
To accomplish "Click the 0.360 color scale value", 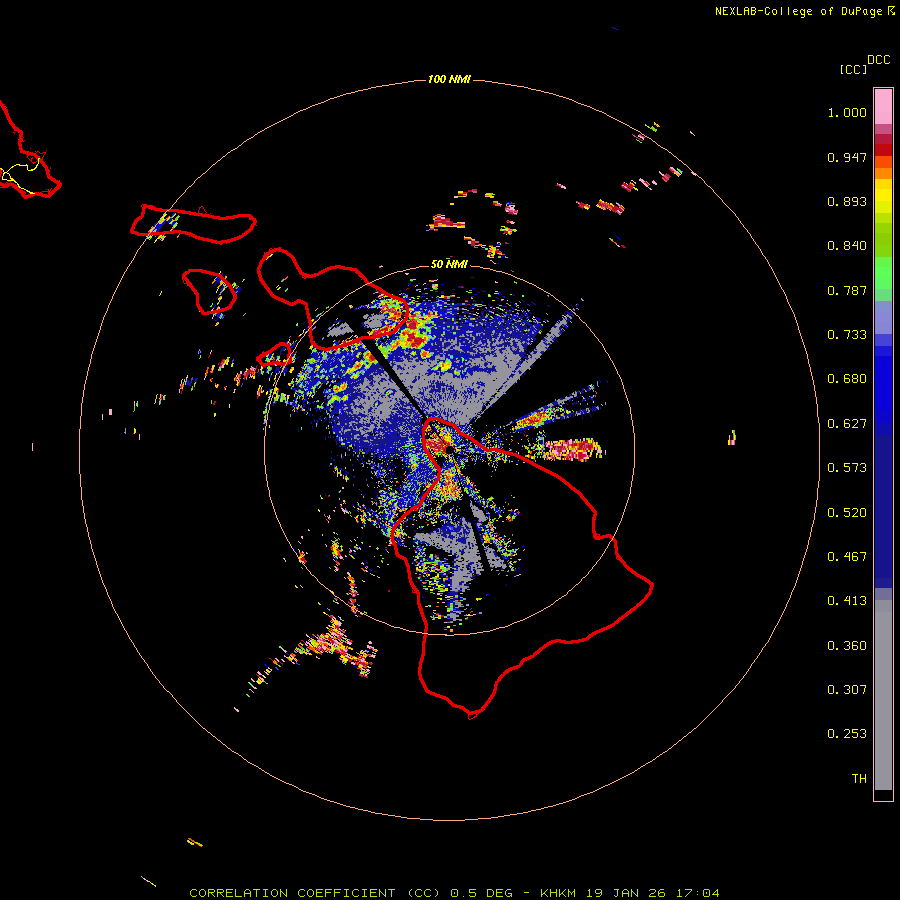I will (x=847, y=646).
